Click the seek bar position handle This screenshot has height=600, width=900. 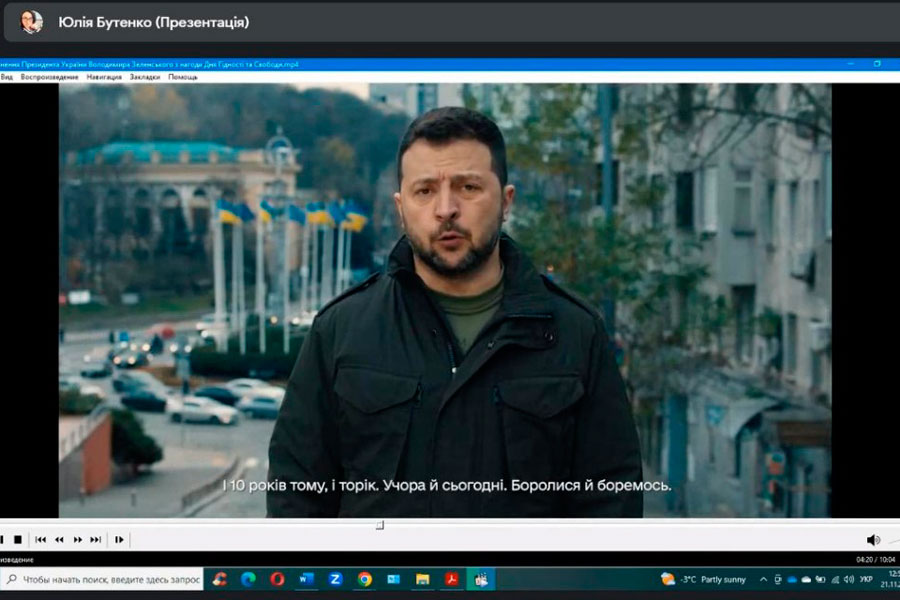(380, 525)
